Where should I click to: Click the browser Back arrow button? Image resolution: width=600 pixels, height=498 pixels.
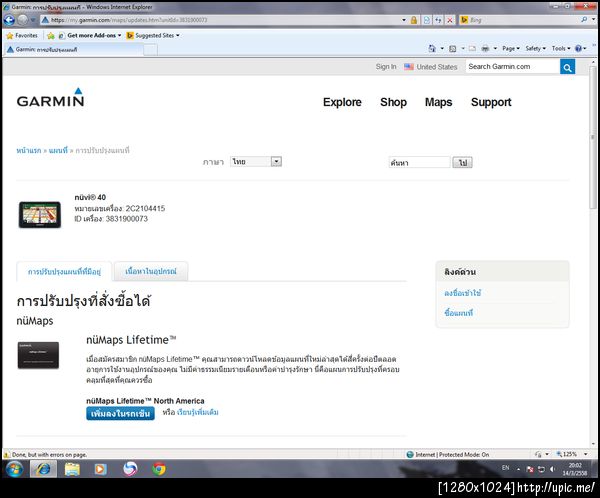pos(9,20)
